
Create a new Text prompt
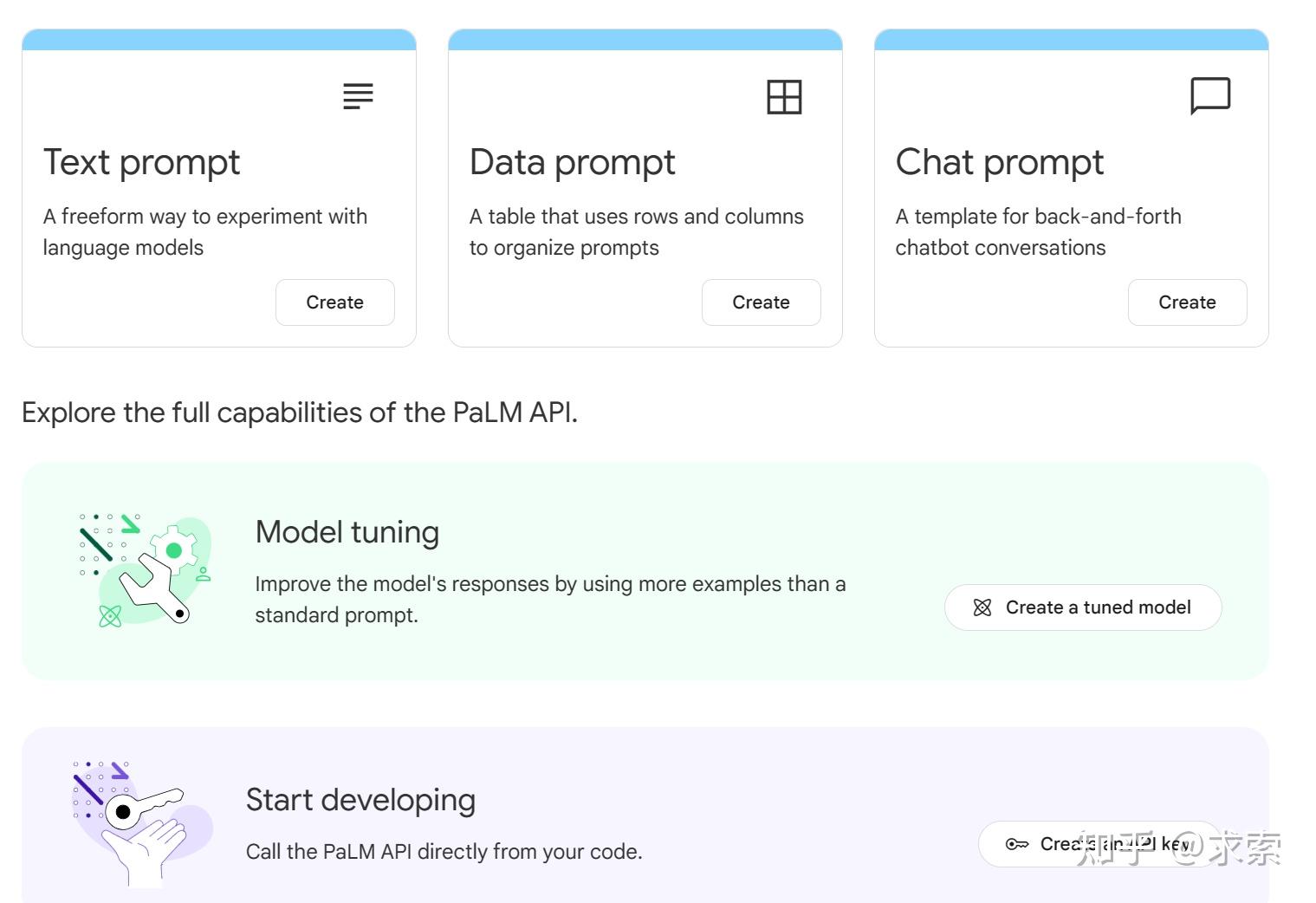[x=334, y=302]
